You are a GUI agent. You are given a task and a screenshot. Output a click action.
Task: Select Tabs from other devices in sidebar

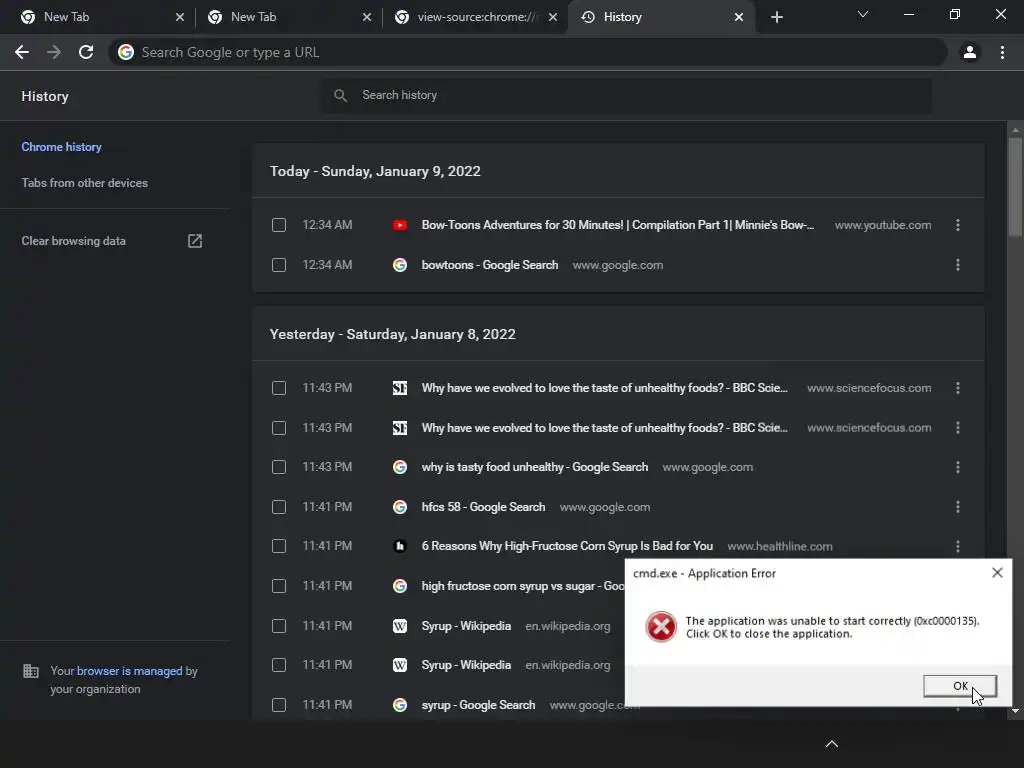pos(85,183)
